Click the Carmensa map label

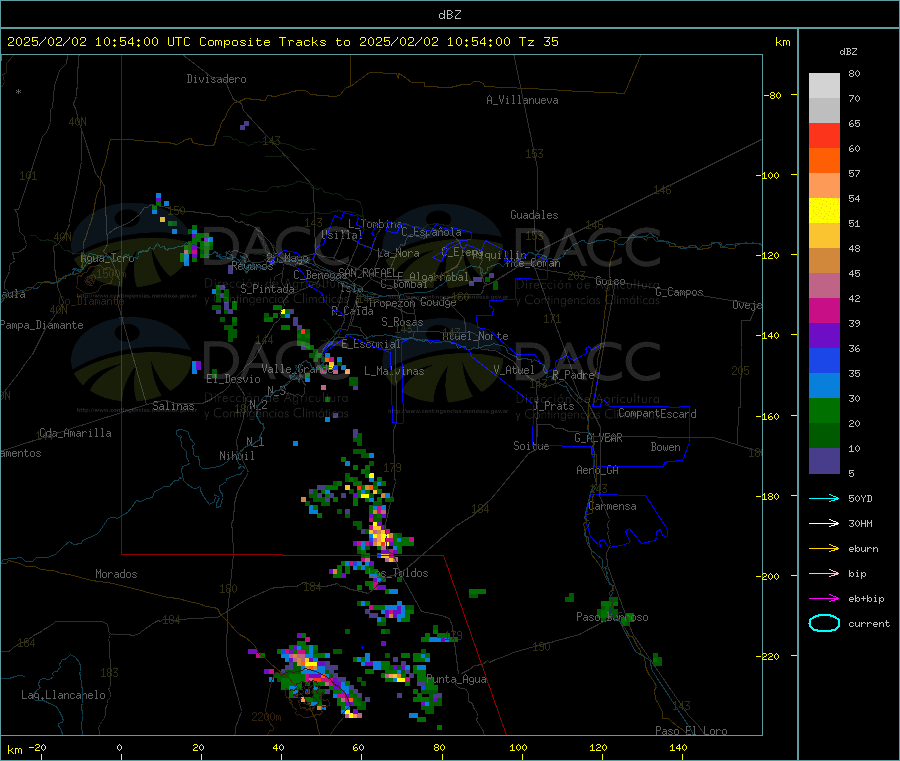click(x=612, y=506)
